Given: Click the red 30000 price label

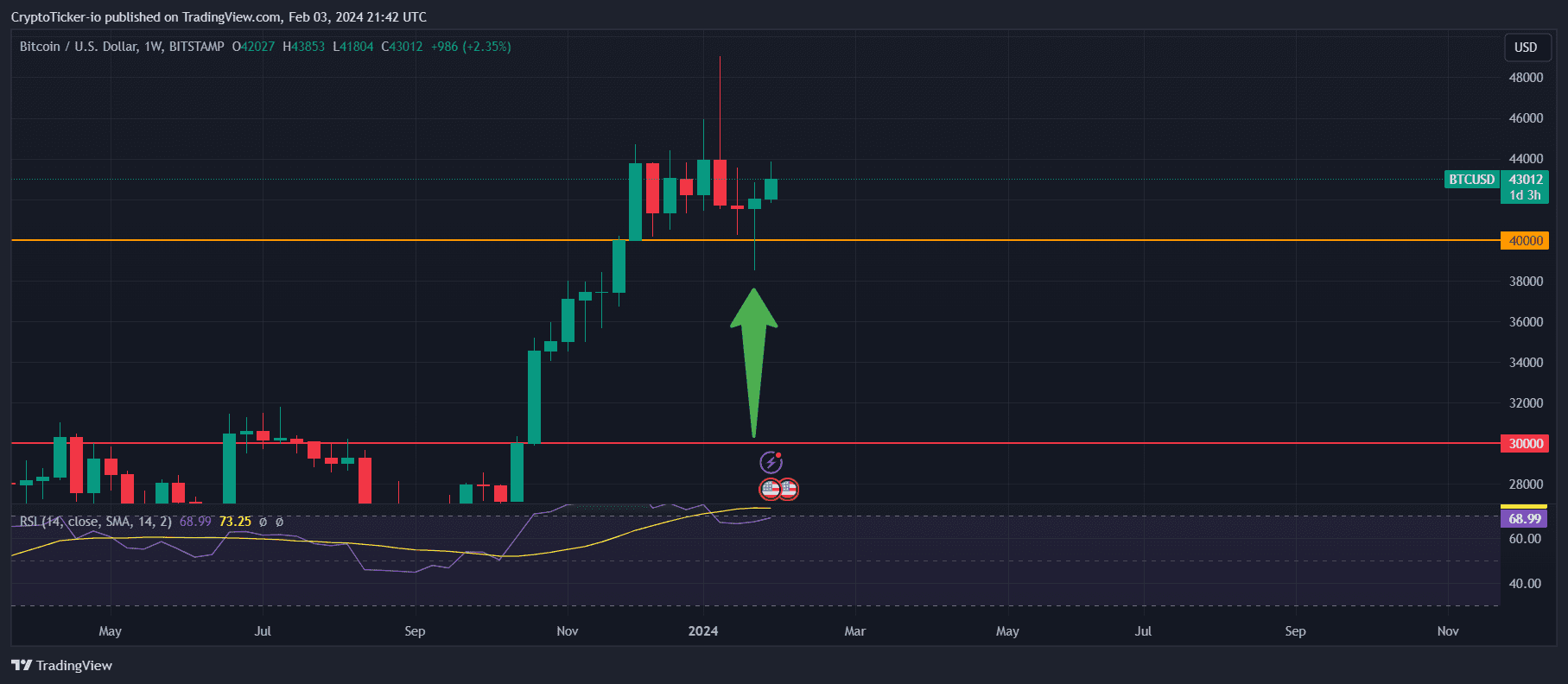Looking at the screenshot, I should point(1525,444).
